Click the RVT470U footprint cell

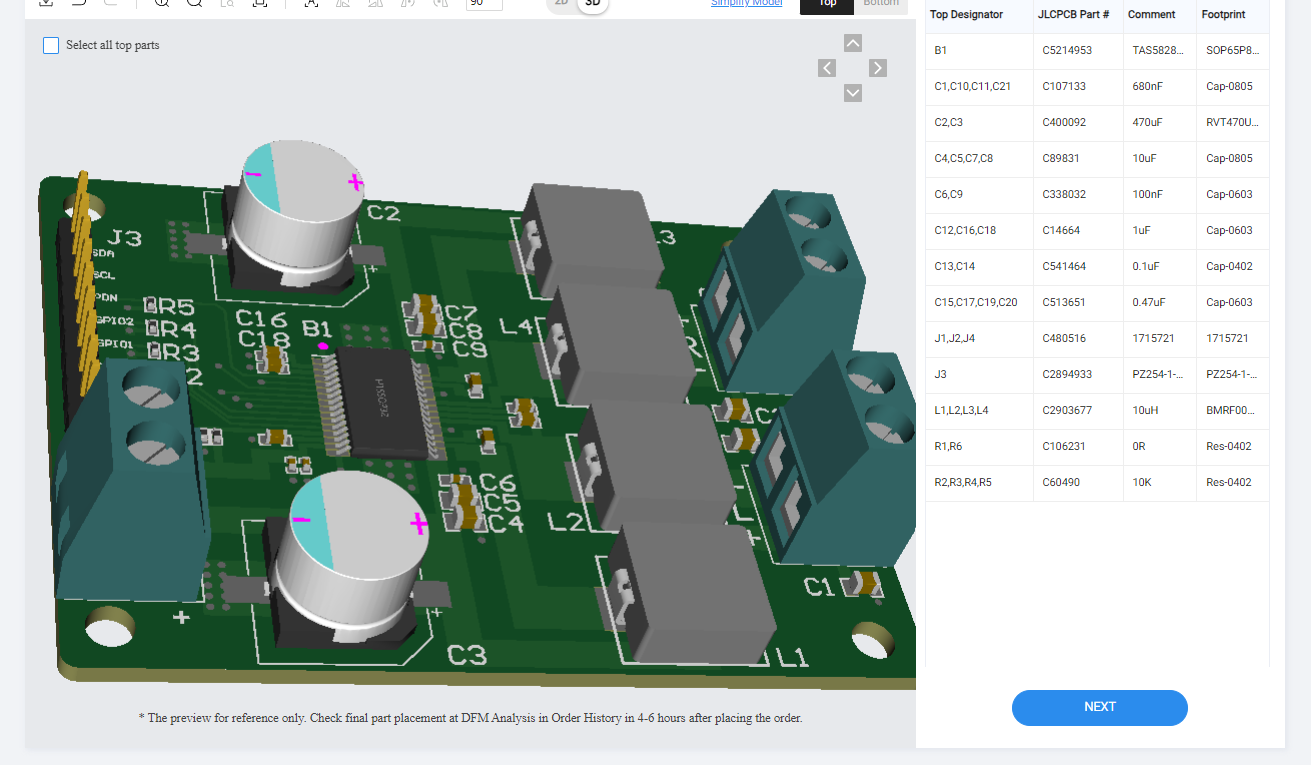[x=1232, y=122]
